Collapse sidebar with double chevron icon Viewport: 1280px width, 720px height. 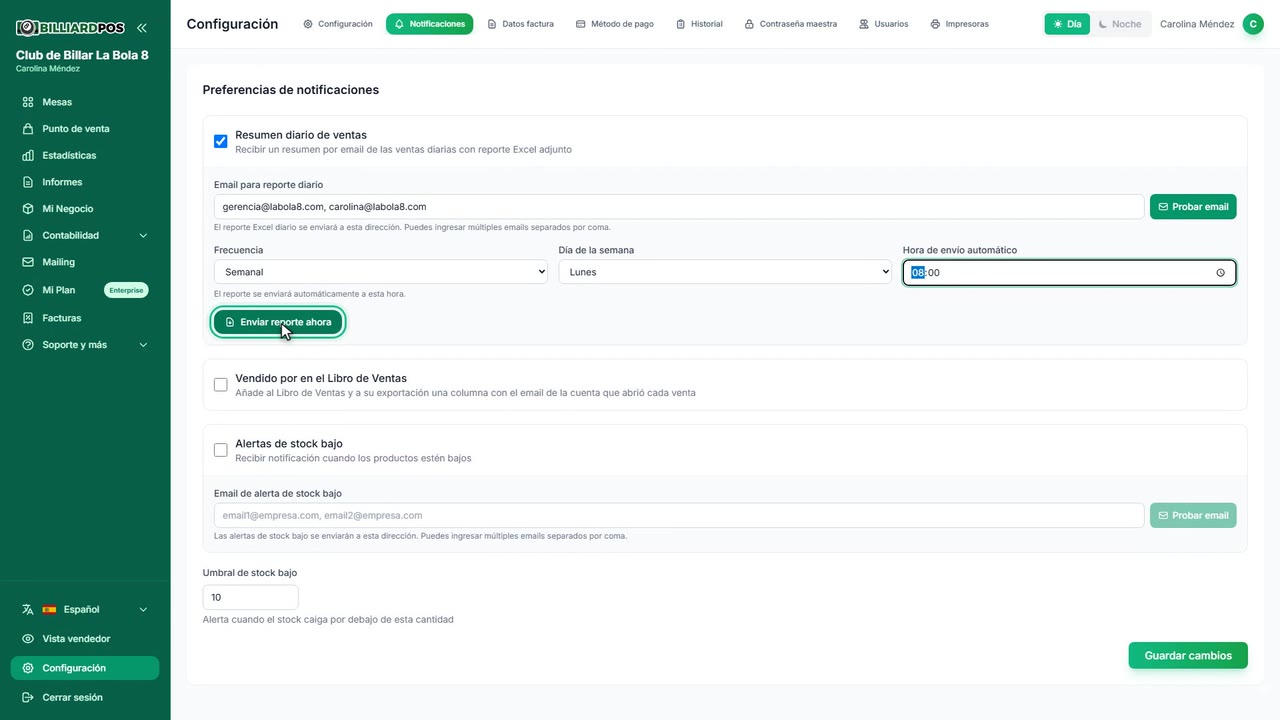[141, 28]
